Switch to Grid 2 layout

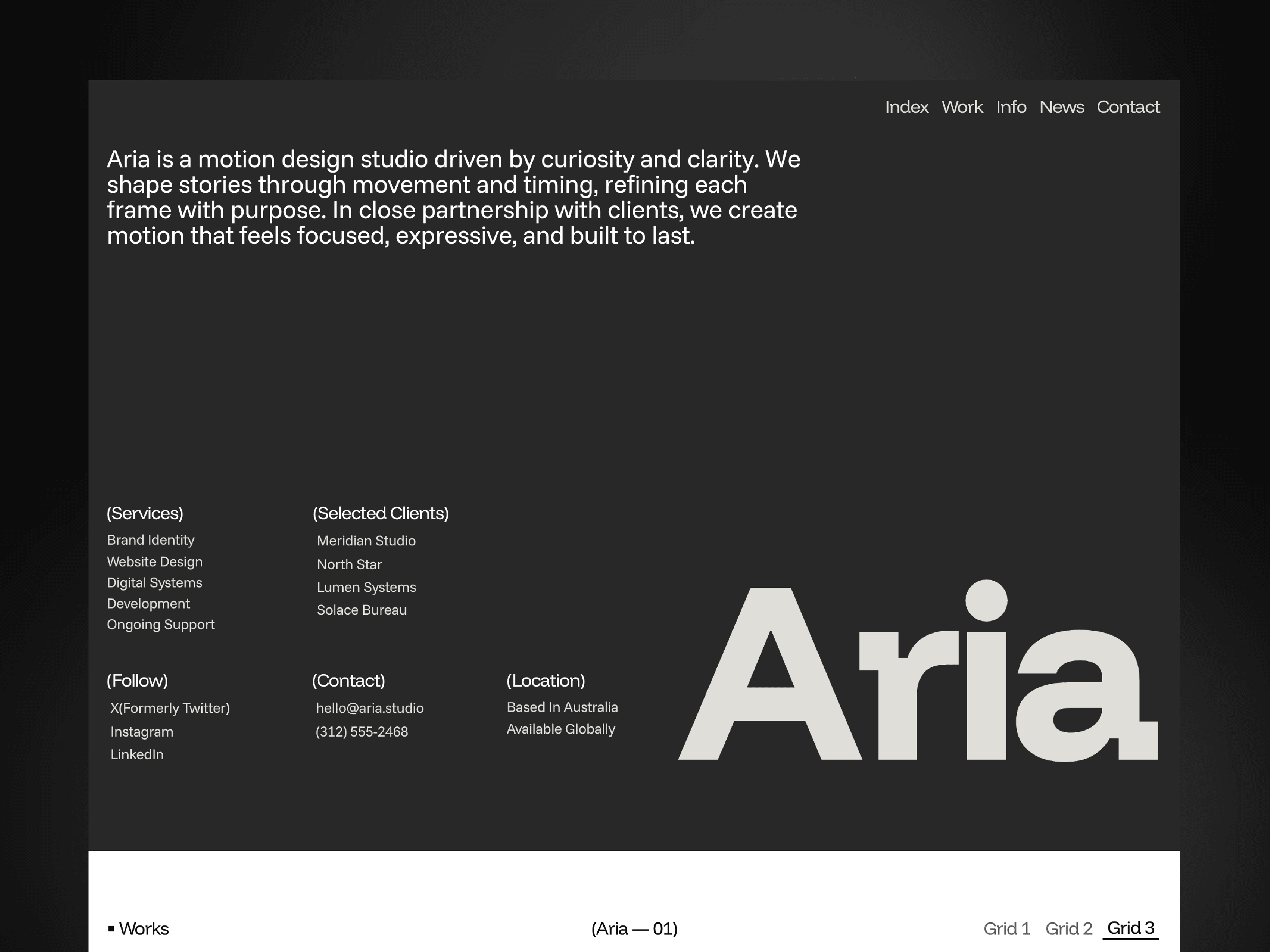1068,929
